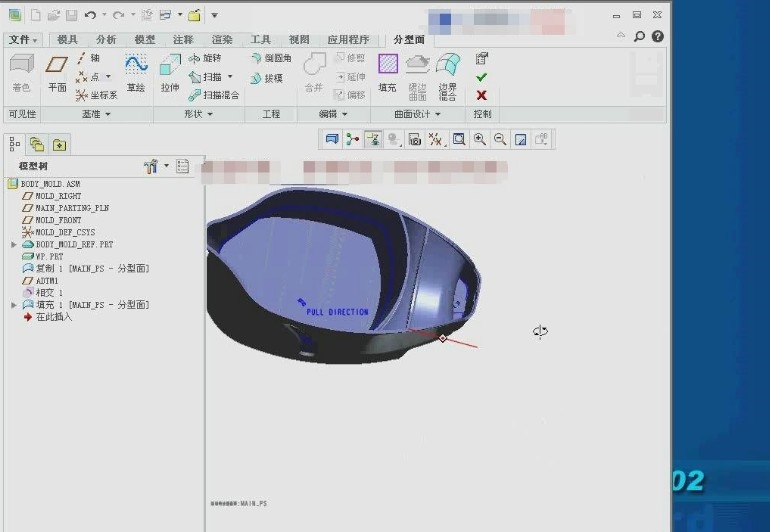Click the Windows switch icon
The width and height of the screenshot is (770, 532).
point(165,15)
